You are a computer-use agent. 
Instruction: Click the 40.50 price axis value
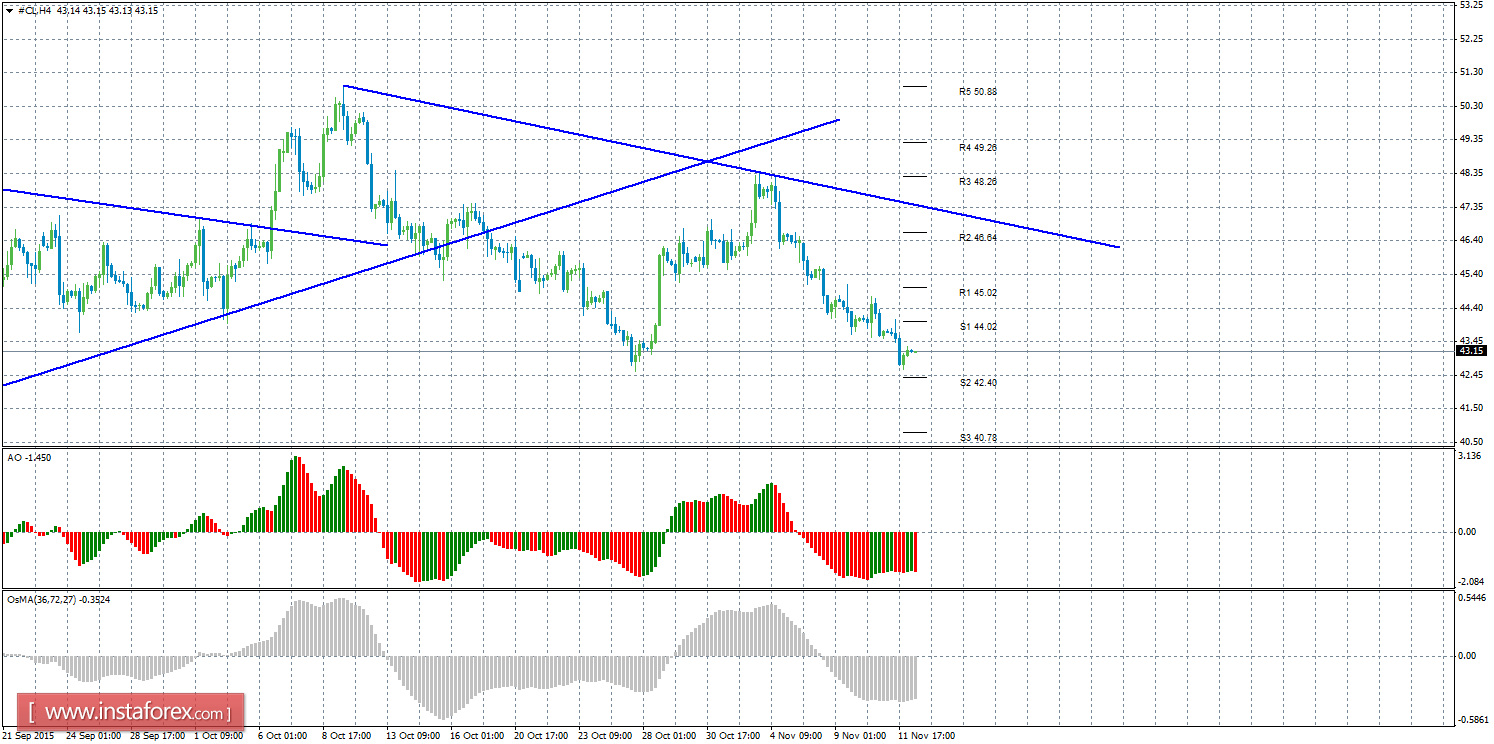(1470, 441)
